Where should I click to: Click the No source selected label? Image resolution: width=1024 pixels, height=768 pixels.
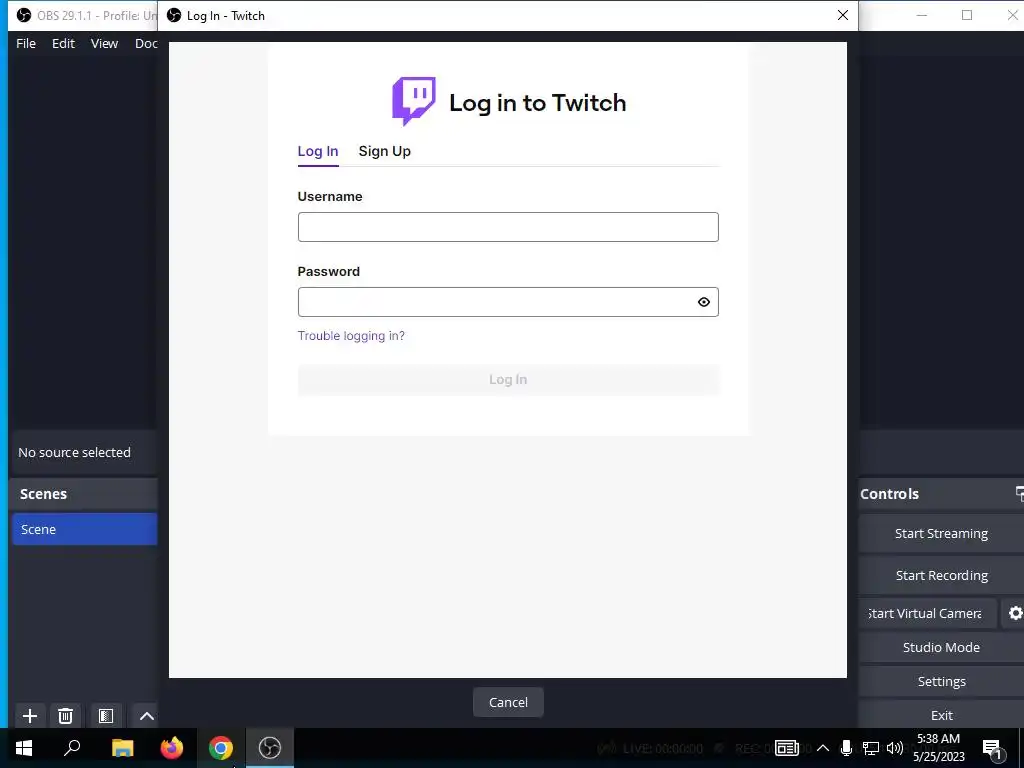(74, 453)
